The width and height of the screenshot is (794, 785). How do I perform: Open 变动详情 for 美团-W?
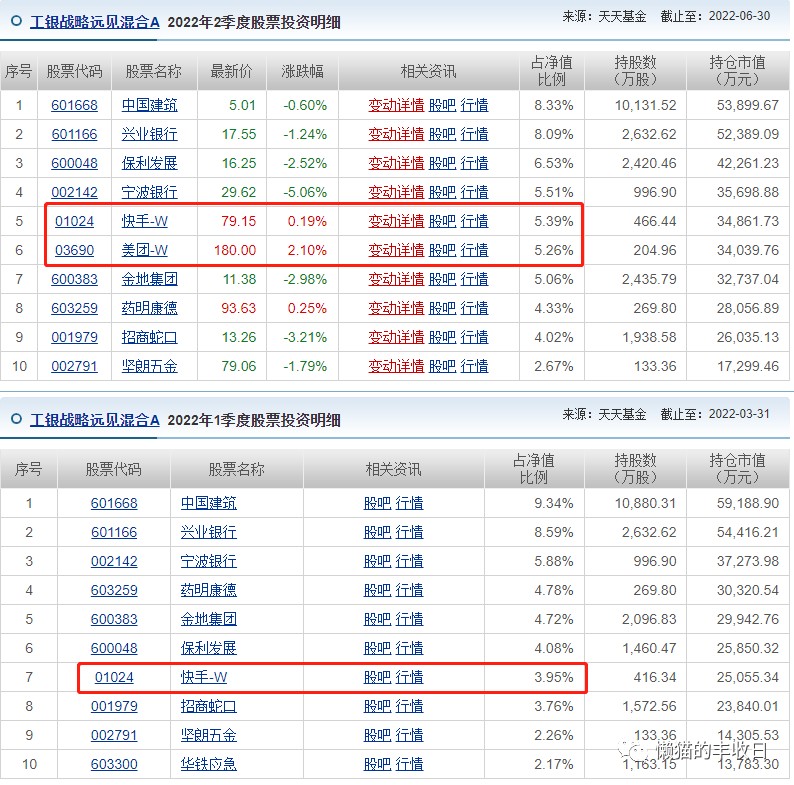coord(396,250)
